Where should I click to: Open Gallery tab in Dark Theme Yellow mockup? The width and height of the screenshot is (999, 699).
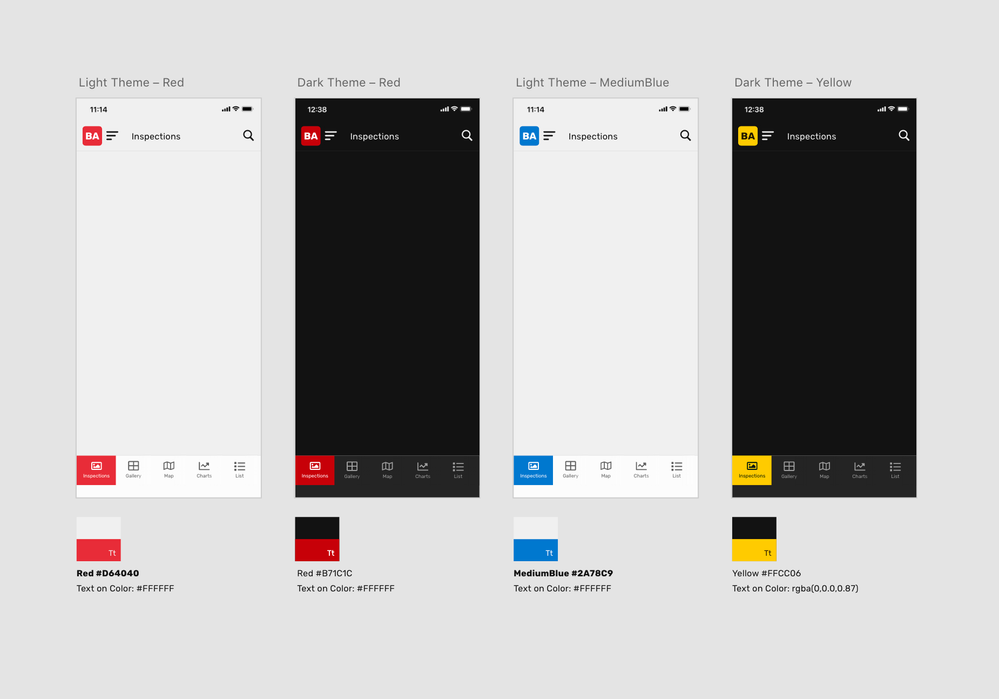pyautogui.click(x=789, y=470)
